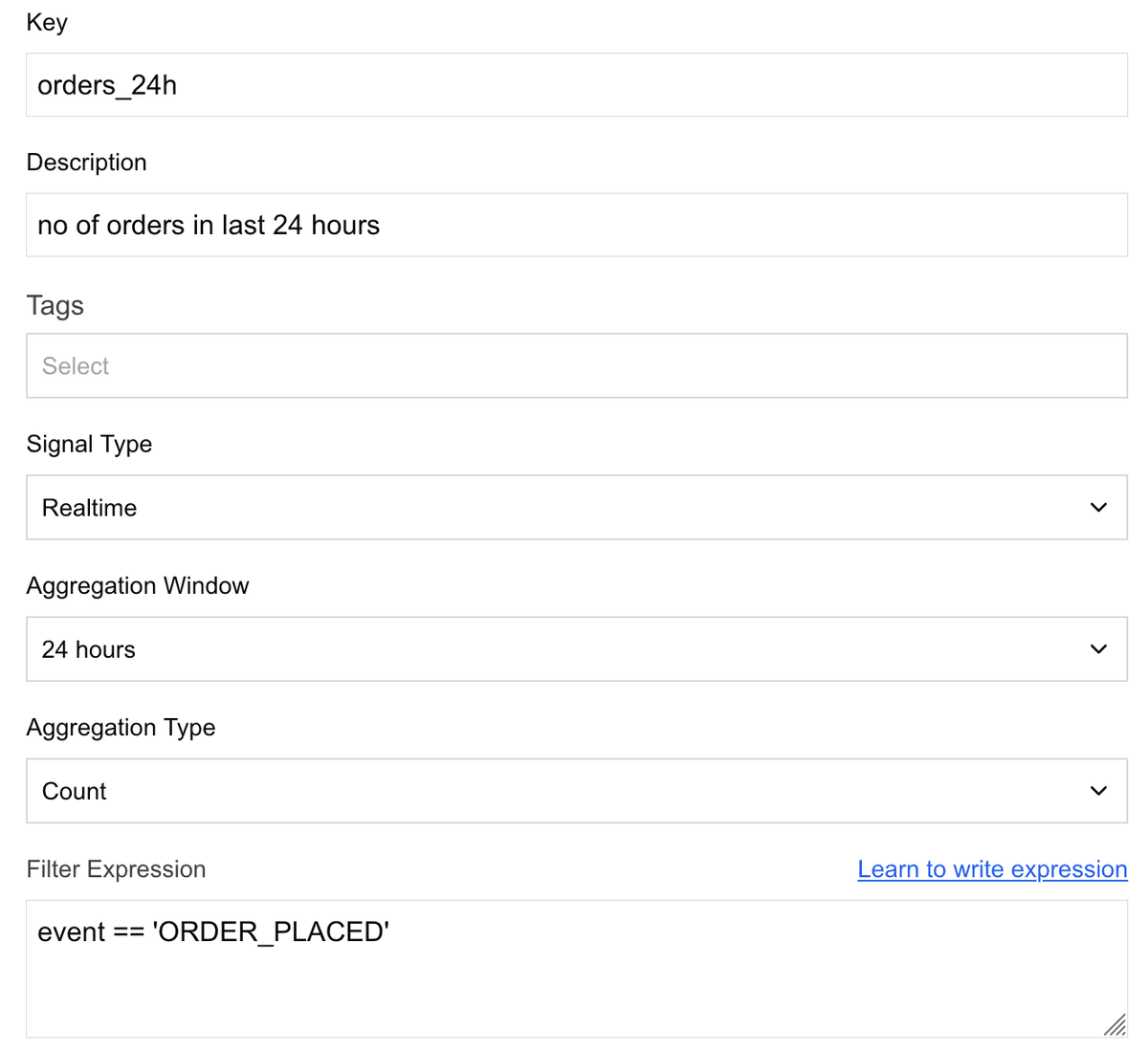Click the Key label above the field
The image size is (1148, 1051).
[x=46, y=21]
